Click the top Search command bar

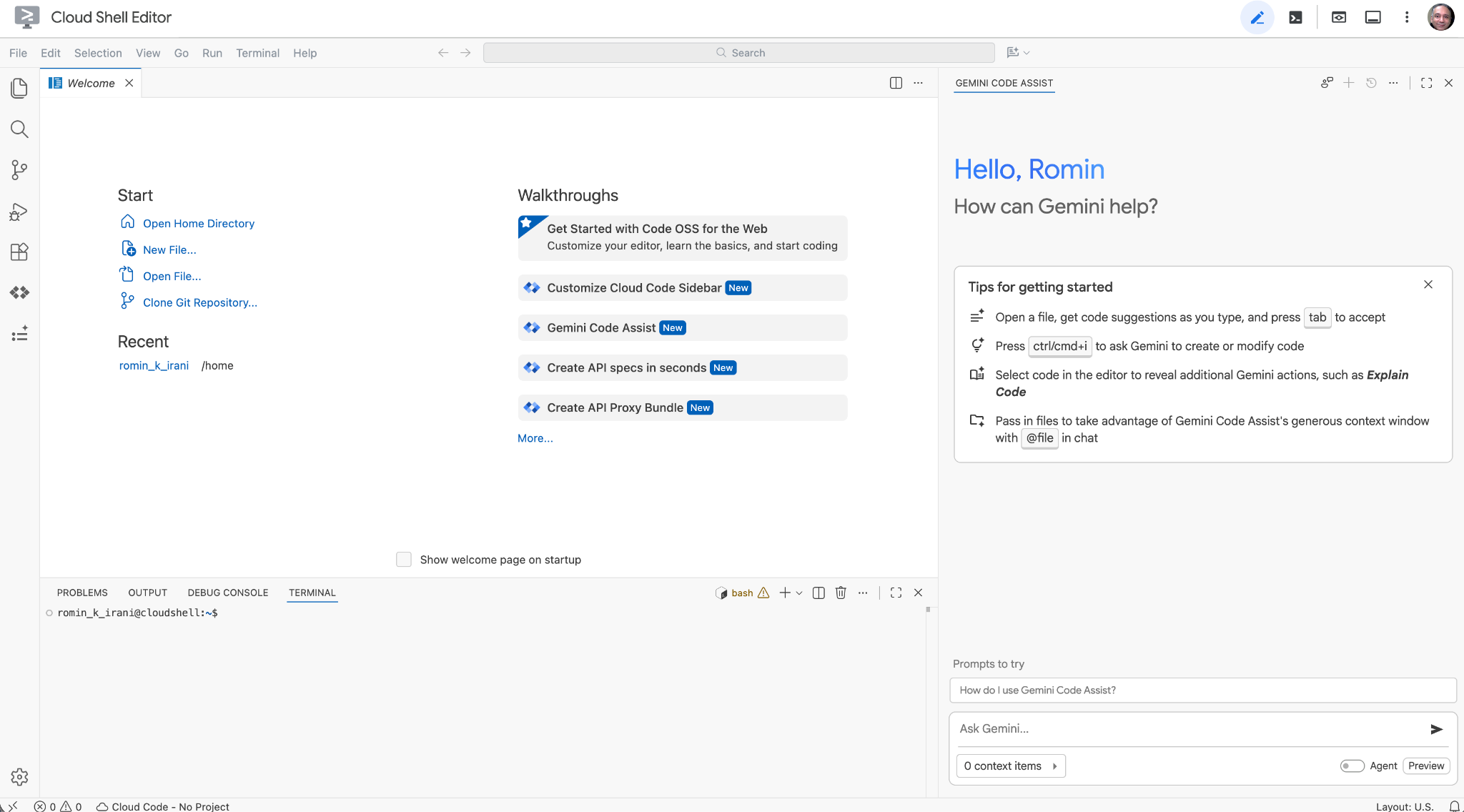[x=739, y=53]
